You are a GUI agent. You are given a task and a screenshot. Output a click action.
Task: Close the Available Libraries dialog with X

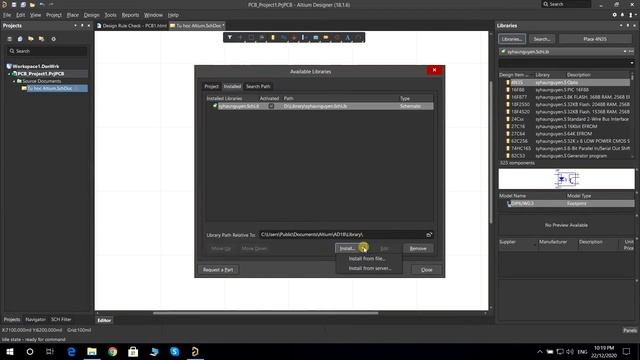point(434,70)
